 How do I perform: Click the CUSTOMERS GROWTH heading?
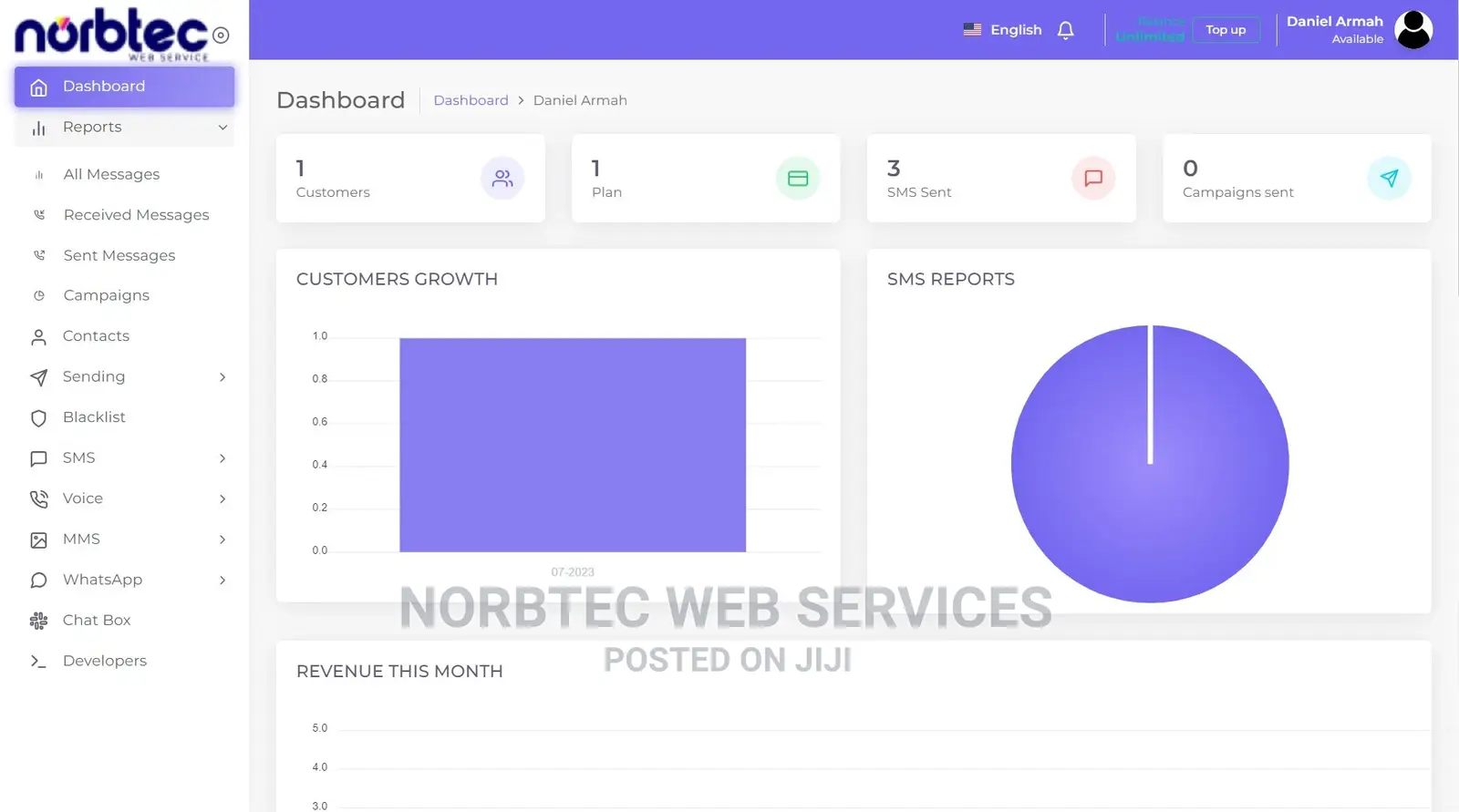pos(397,280)
